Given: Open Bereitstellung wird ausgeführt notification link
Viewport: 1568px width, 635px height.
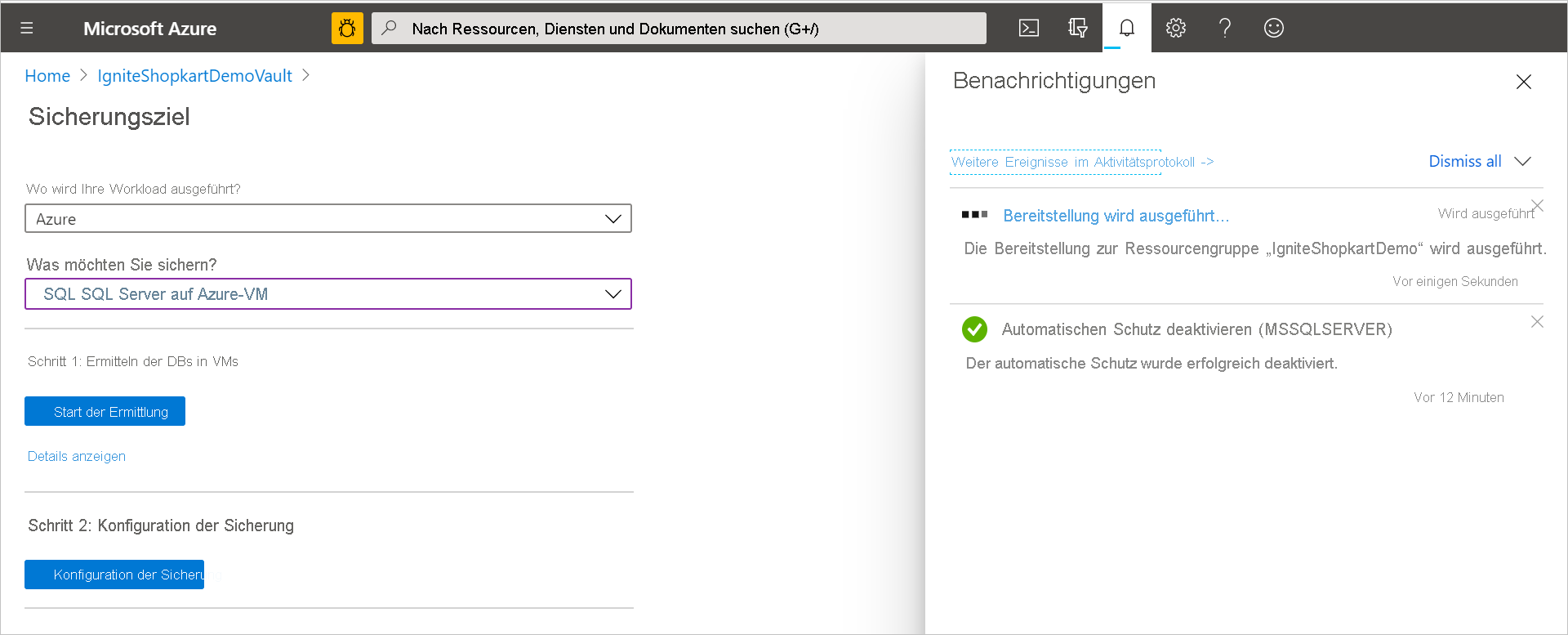Looking at the screenshot, I should pos(1116,216).
